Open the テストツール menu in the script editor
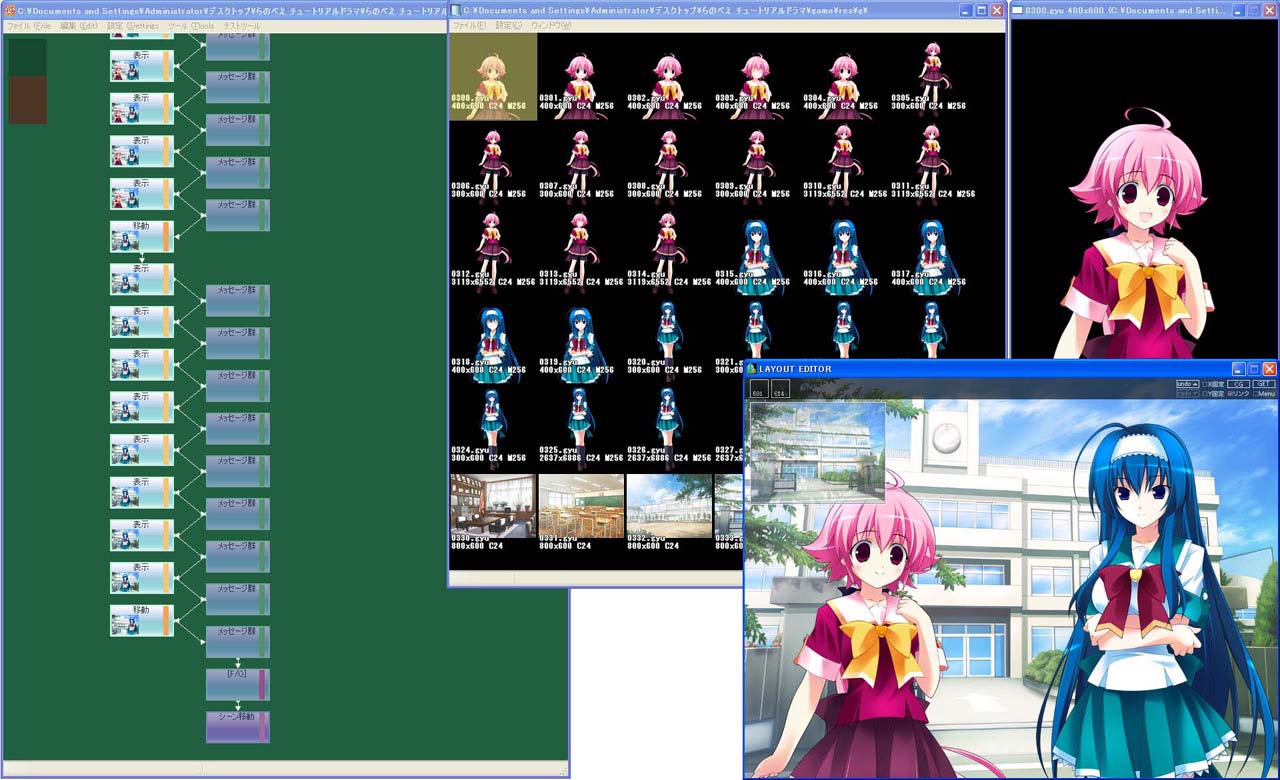The image size is (1280, 780). (241, 25)
